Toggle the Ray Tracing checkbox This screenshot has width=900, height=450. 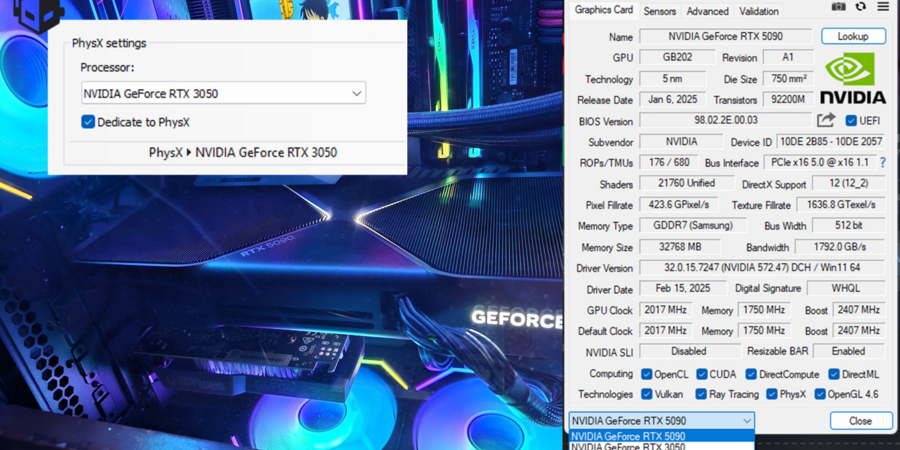tap(702, 394)
